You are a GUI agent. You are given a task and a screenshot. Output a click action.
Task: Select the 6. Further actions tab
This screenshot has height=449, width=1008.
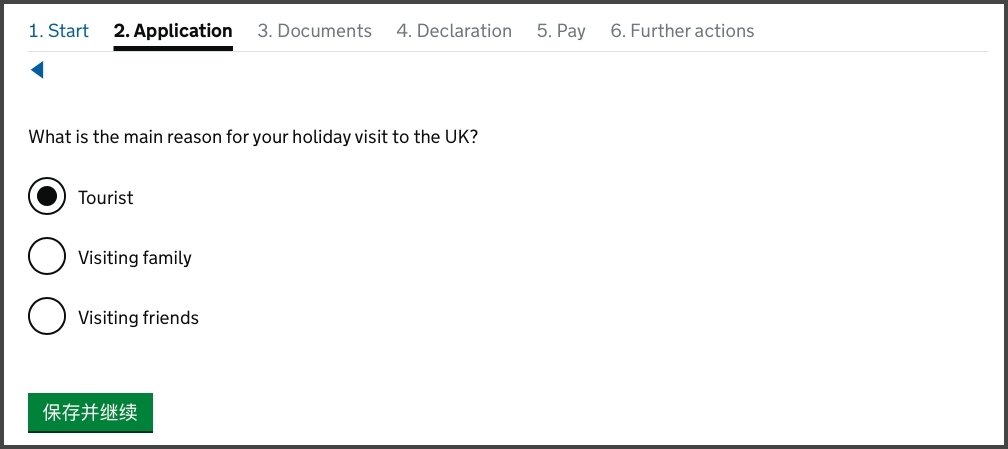pyautogui.click(x=682, y=31)
